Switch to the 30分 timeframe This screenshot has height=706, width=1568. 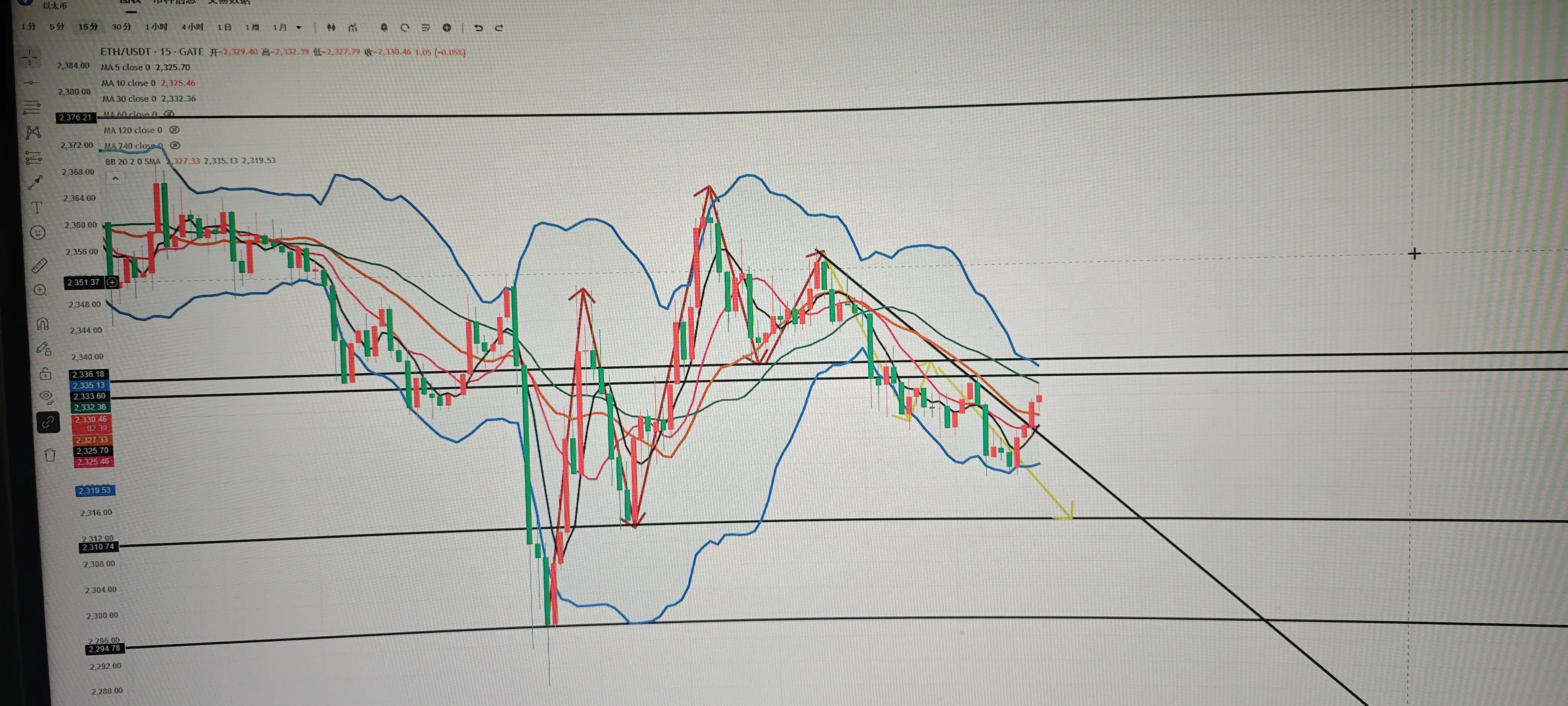click(121, 27)
